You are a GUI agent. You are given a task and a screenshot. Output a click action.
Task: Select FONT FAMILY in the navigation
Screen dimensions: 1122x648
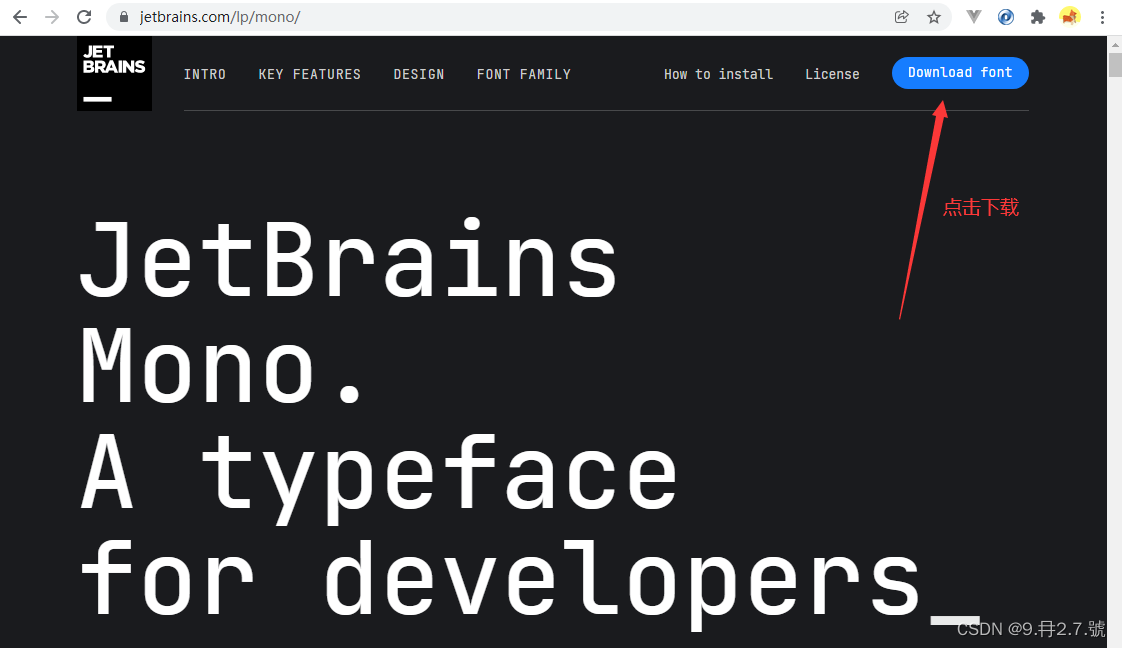coord(524,74)
